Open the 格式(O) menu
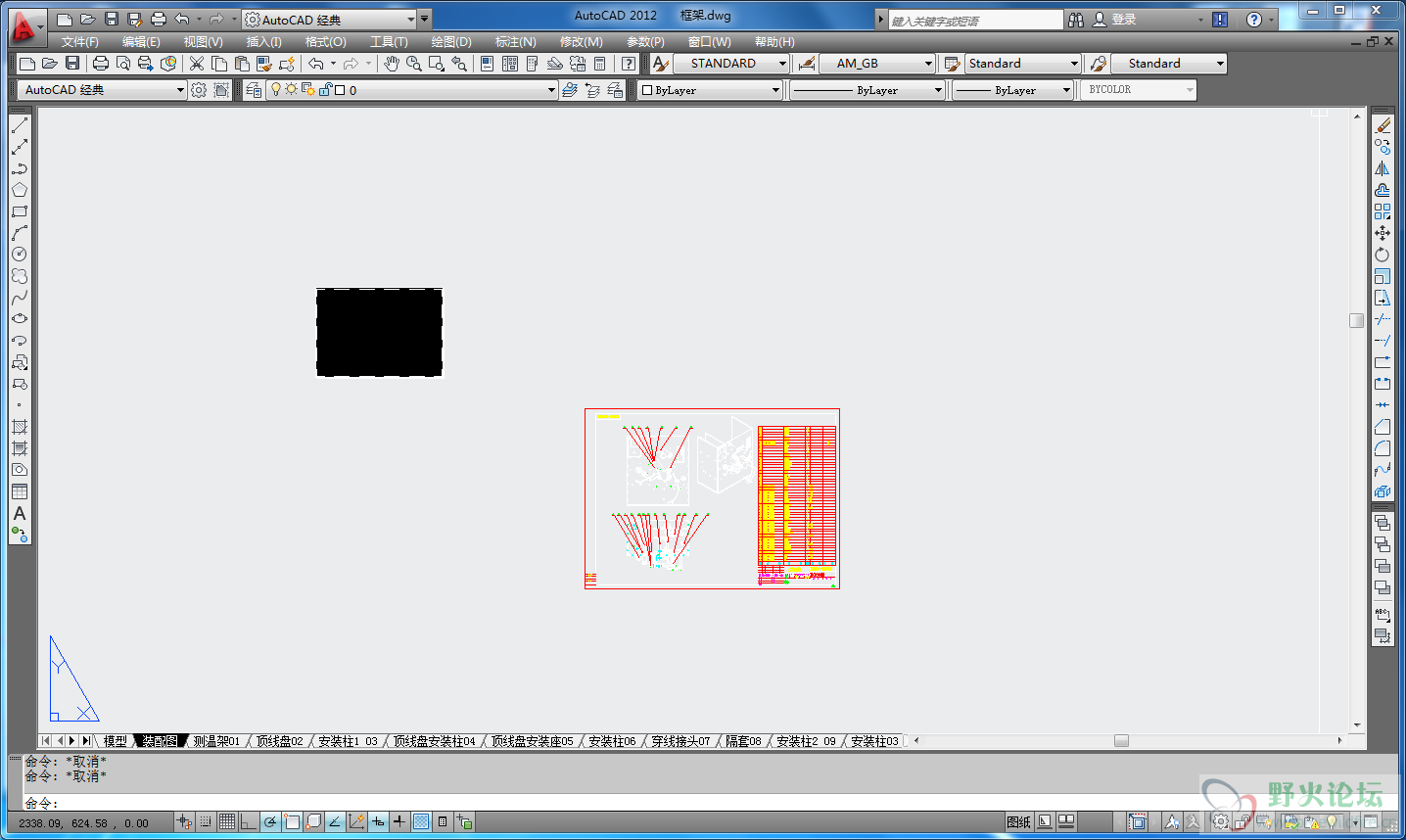The height and width of the screenshot is (840, 1406). point(325,42)
